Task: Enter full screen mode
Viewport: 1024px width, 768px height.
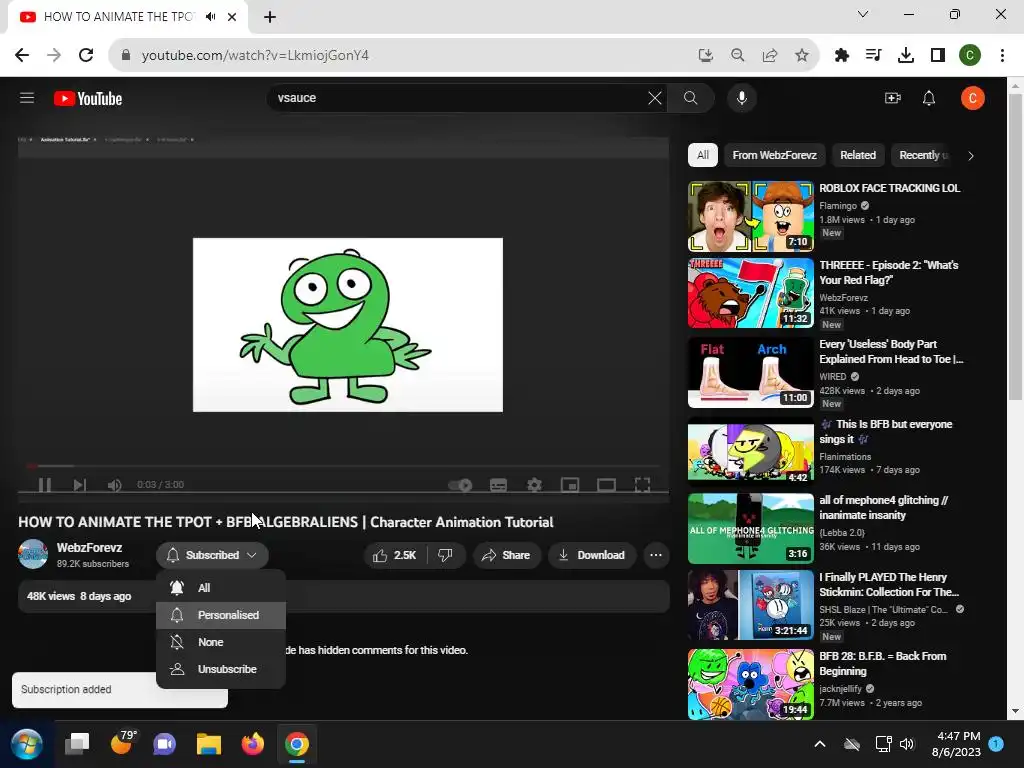Action: coord(643,485)
